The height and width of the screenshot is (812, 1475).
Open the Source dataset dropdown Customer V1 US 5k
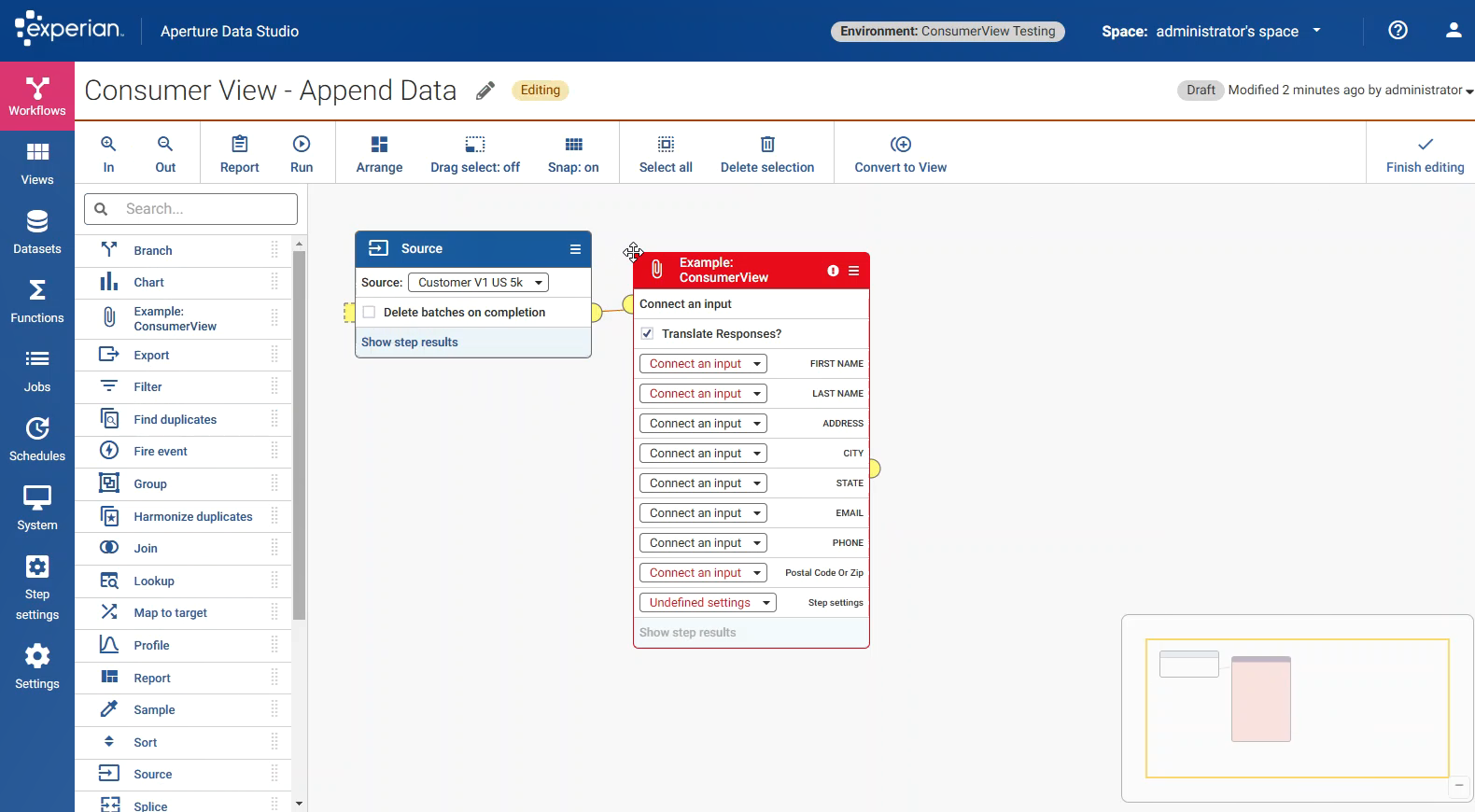click(479, 282)
